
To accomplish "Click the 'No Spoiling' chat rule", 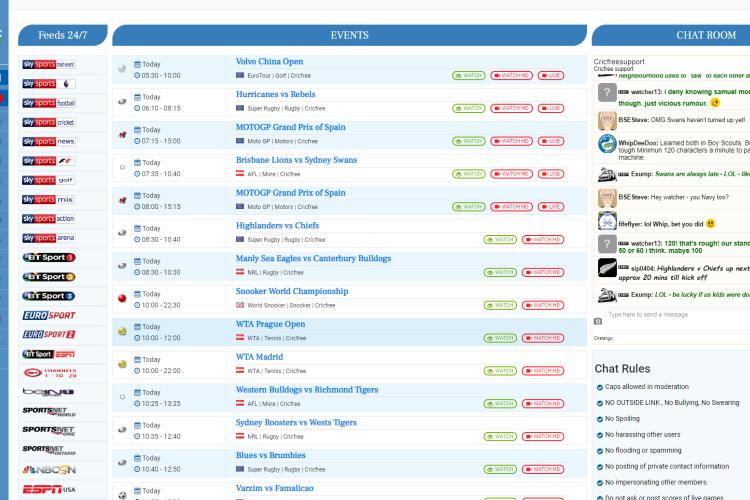I will tap(622, 419).
